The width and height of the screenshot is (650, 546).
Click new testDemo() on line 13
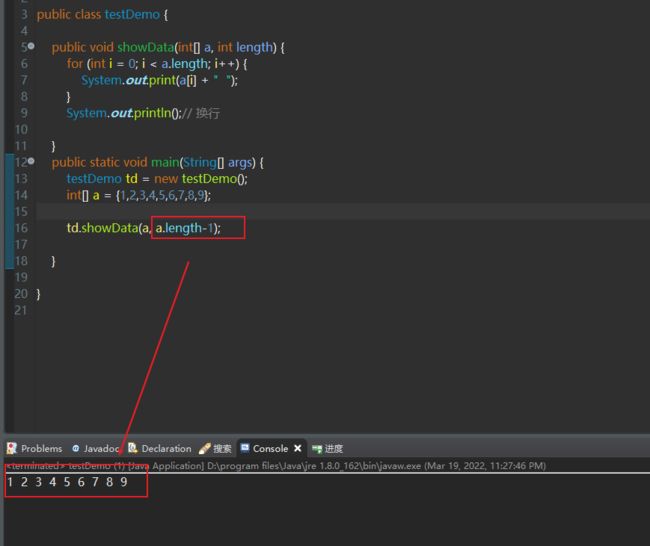point(201,179)
